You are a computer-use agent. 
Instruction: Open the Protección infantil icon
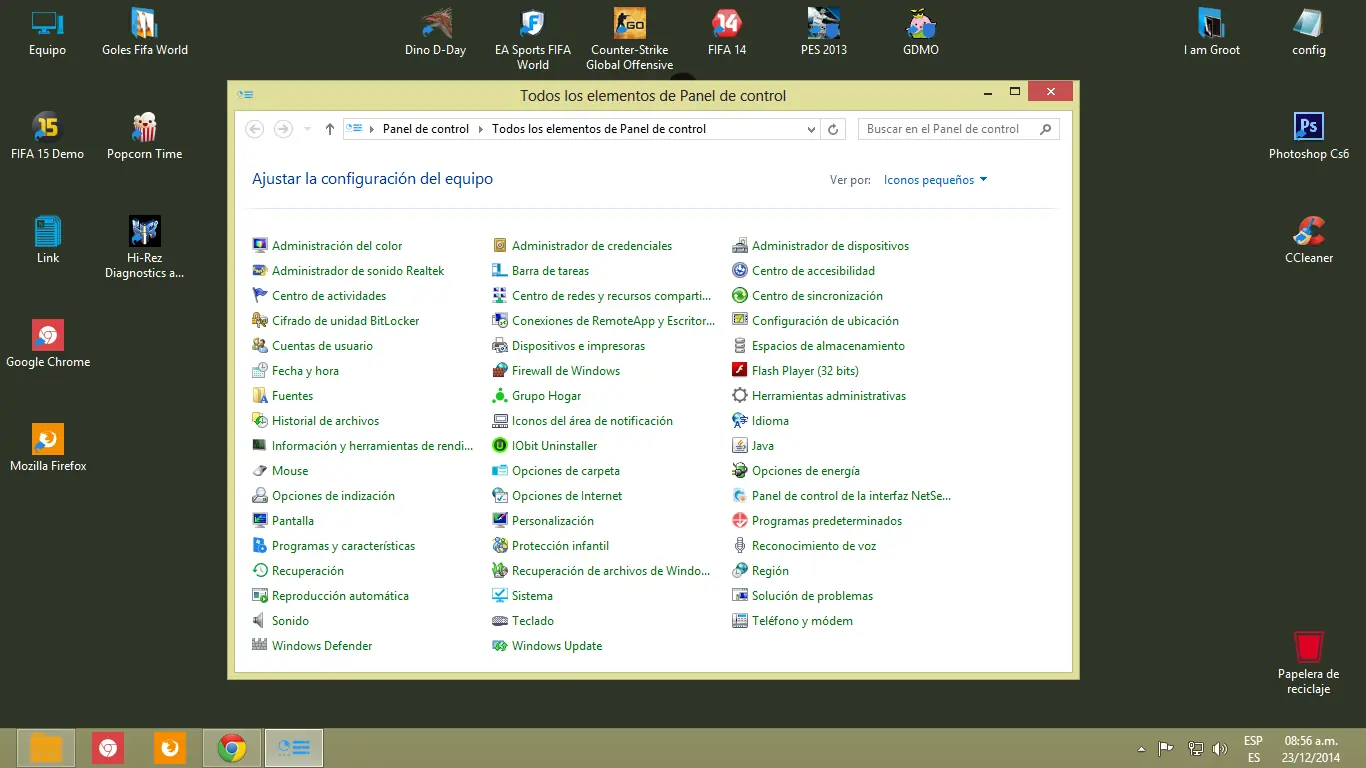click(500, 546)
